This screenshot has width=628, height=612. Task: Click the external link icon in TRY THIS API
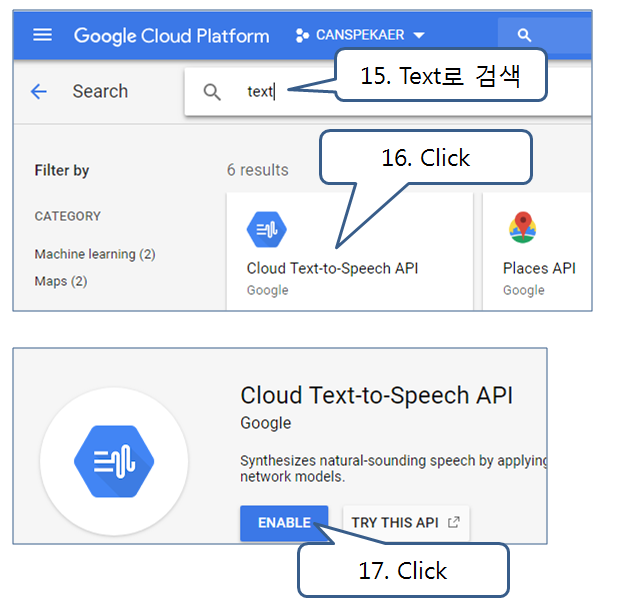pyautogui.click(x=454, y=522)
